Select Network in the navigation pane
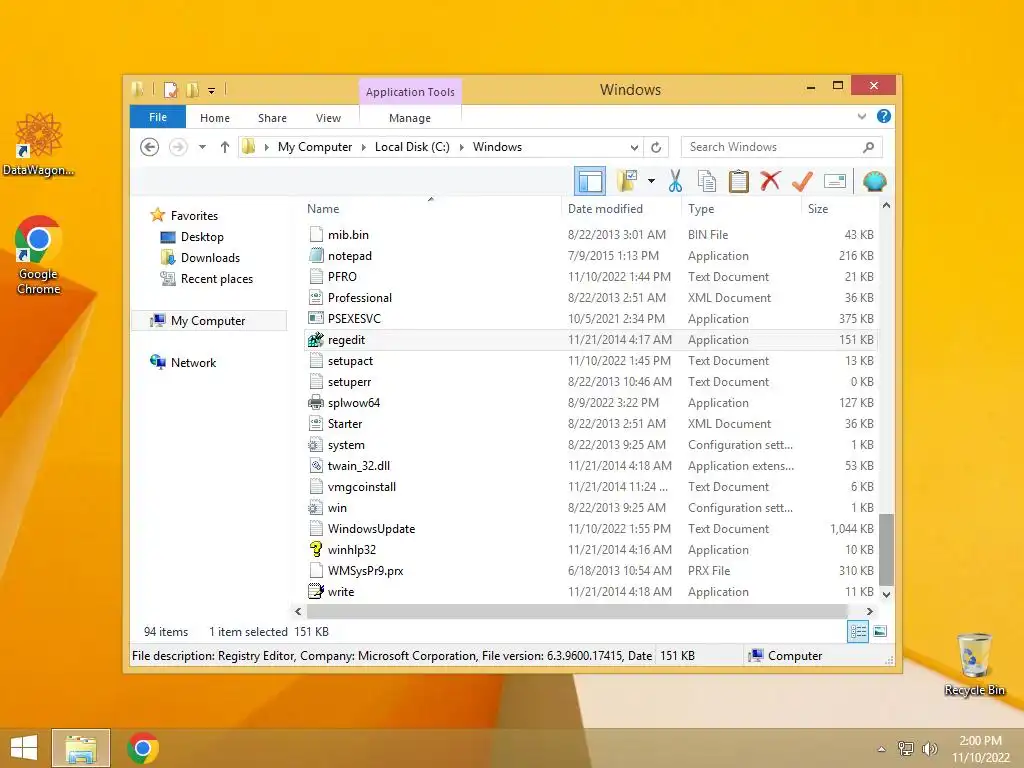1024x768 pixels. [193, 362]
